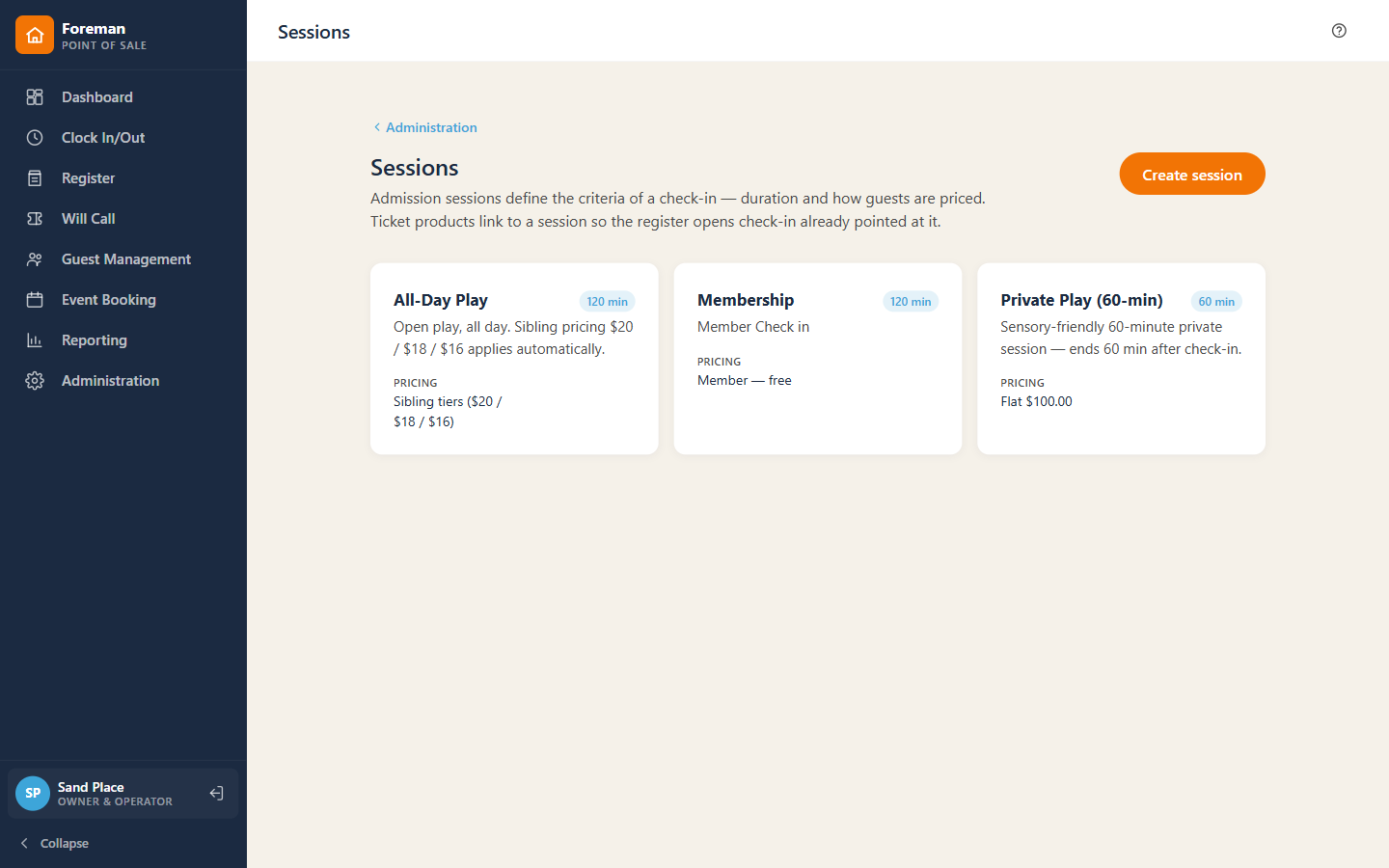The height and width of the screenshot is (868, 1389).
Task: Select Administration in the sidebar
Action: click(x=123, y=381)
